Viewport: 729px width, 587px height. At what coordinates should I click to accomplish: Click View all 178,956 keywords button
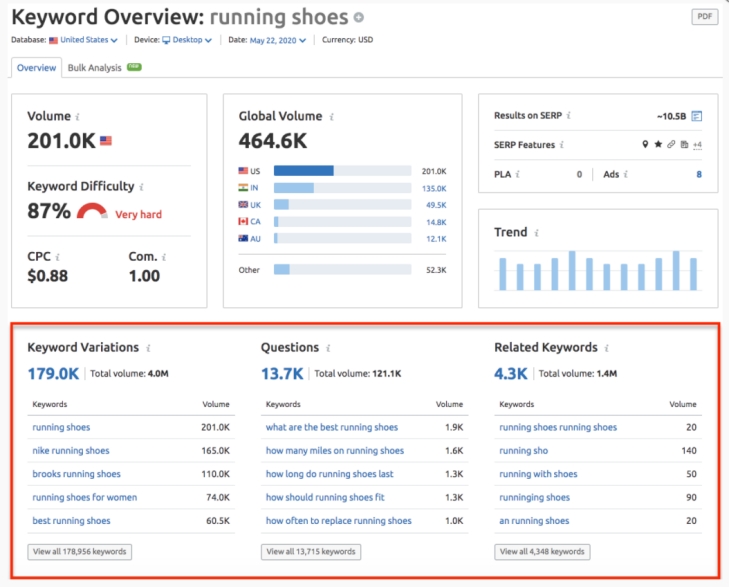tap(79, 551)
